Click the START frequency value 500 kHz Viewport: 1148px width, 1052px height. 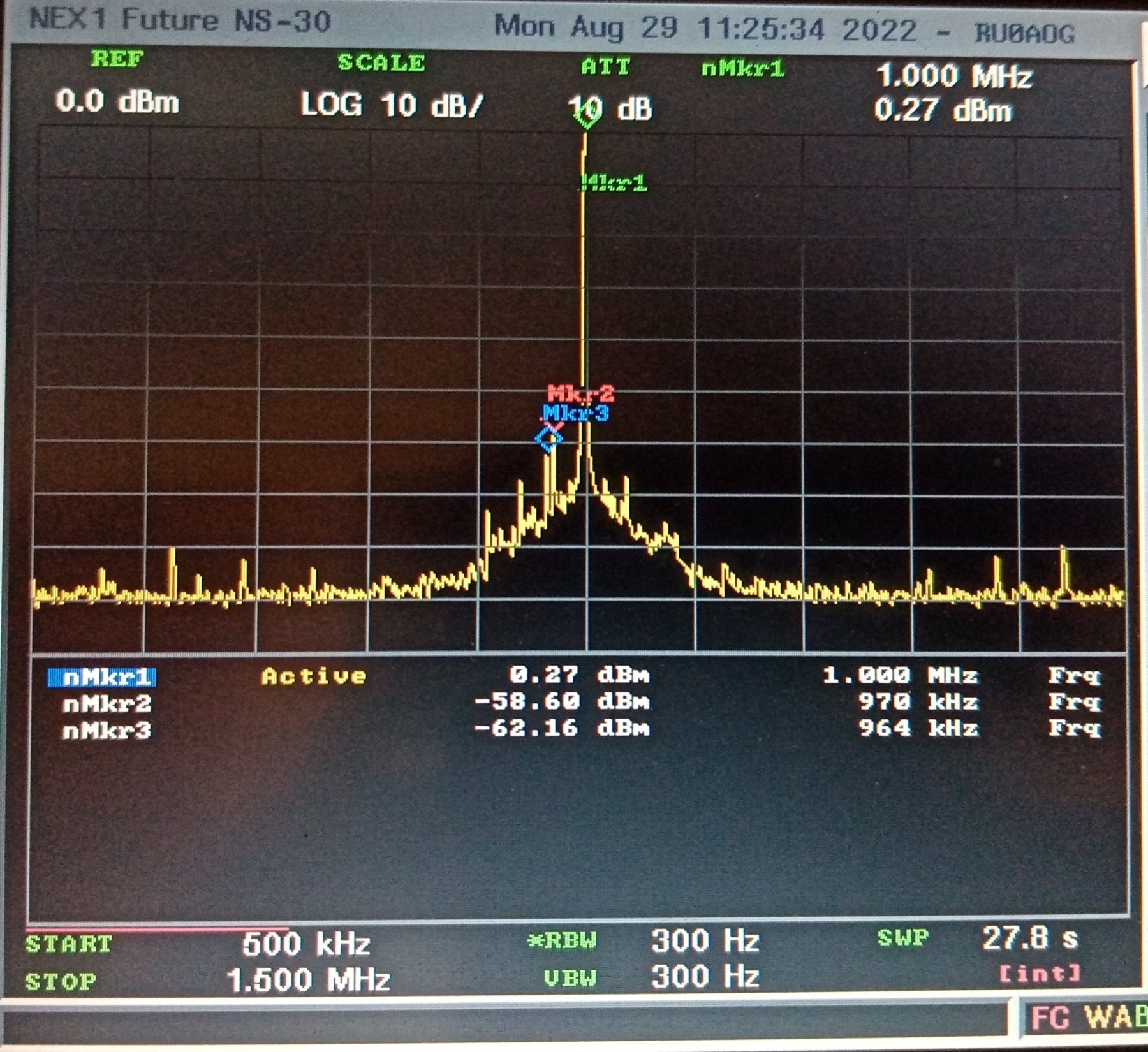click(x=306, y=944)
